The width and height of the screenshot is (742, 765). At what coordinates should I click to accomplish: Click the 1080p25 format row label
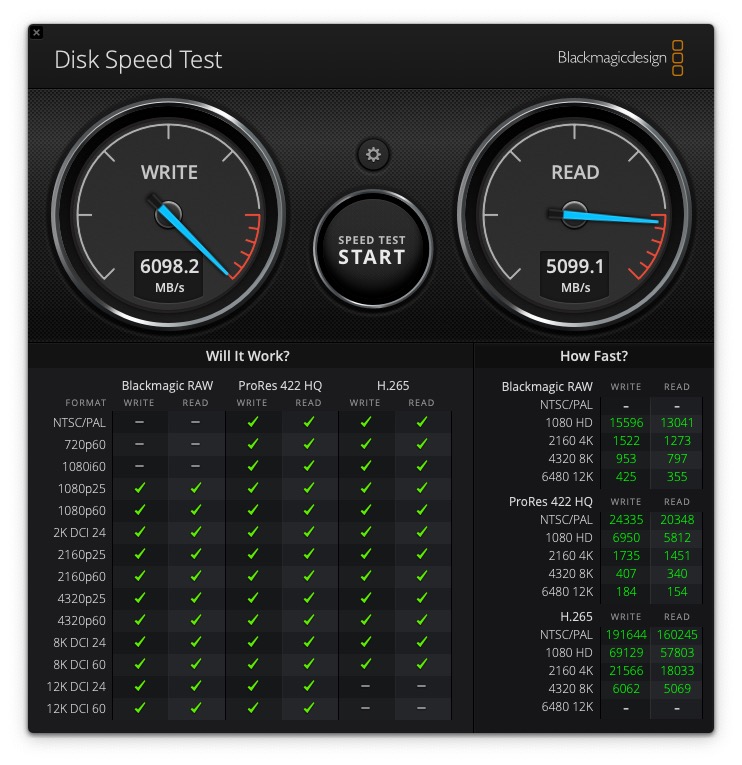tap(81, 488)
